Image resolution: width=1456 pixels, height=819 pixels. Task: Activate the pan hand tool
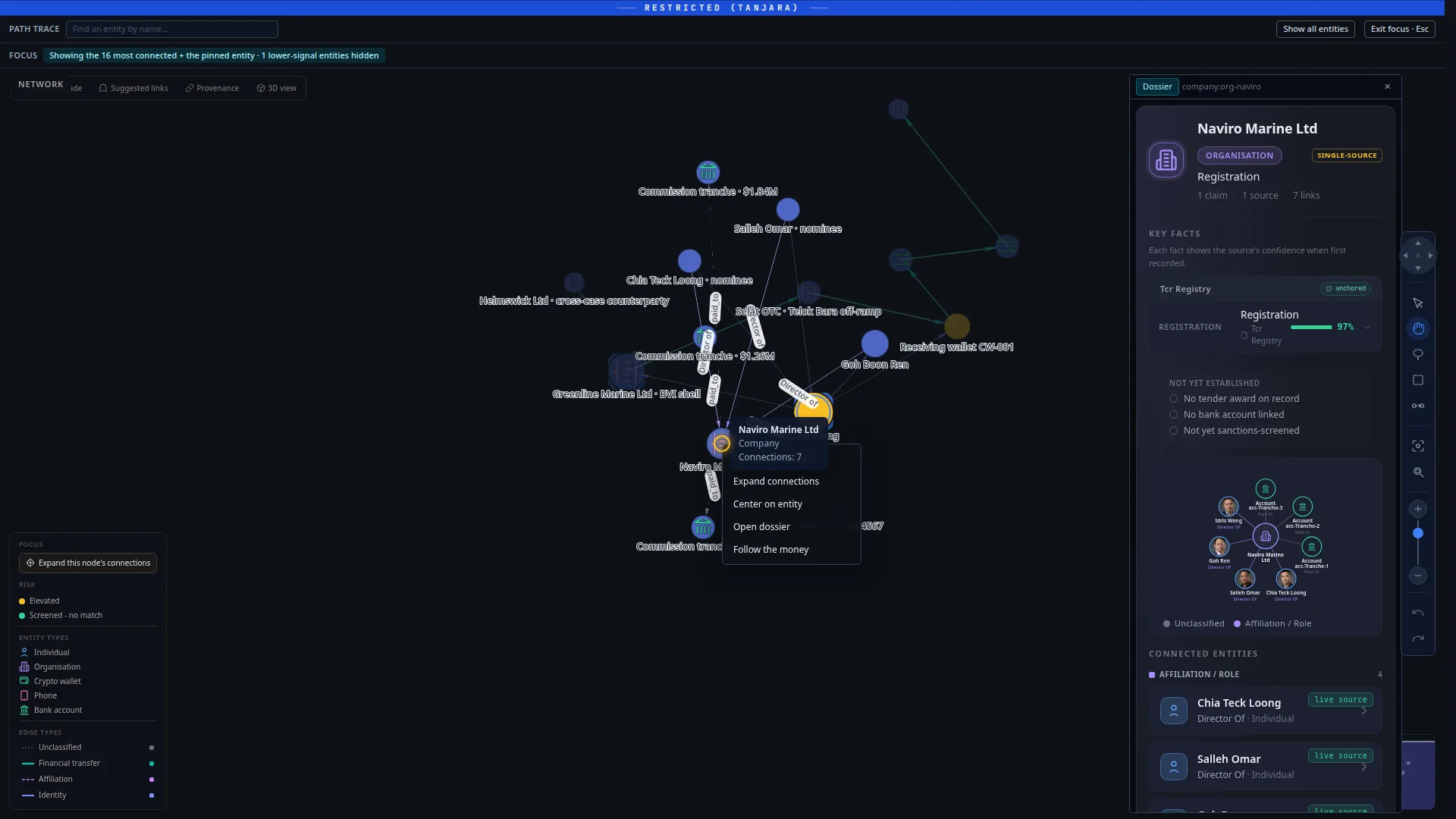1417,328
